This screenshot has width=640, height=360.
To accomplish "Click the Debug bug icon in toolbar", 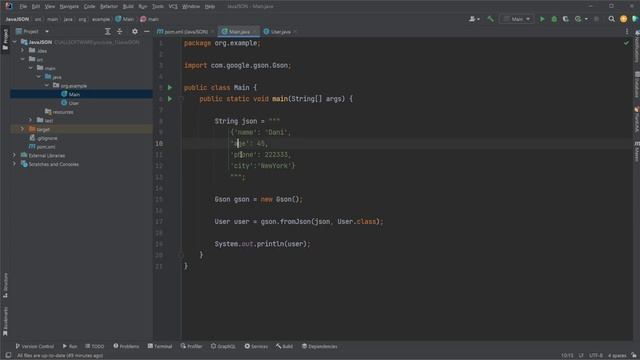I will pos(554,19).
